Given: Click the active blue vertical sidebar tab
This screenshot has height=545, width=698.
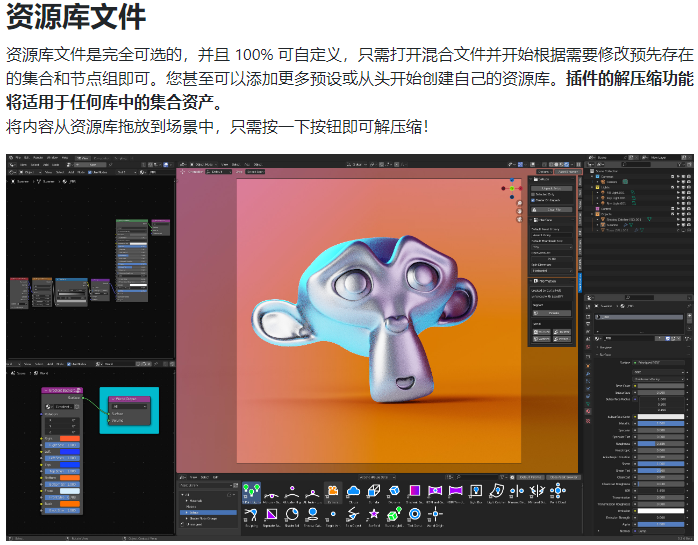Looking at the screenshot, I should [580, 282].
